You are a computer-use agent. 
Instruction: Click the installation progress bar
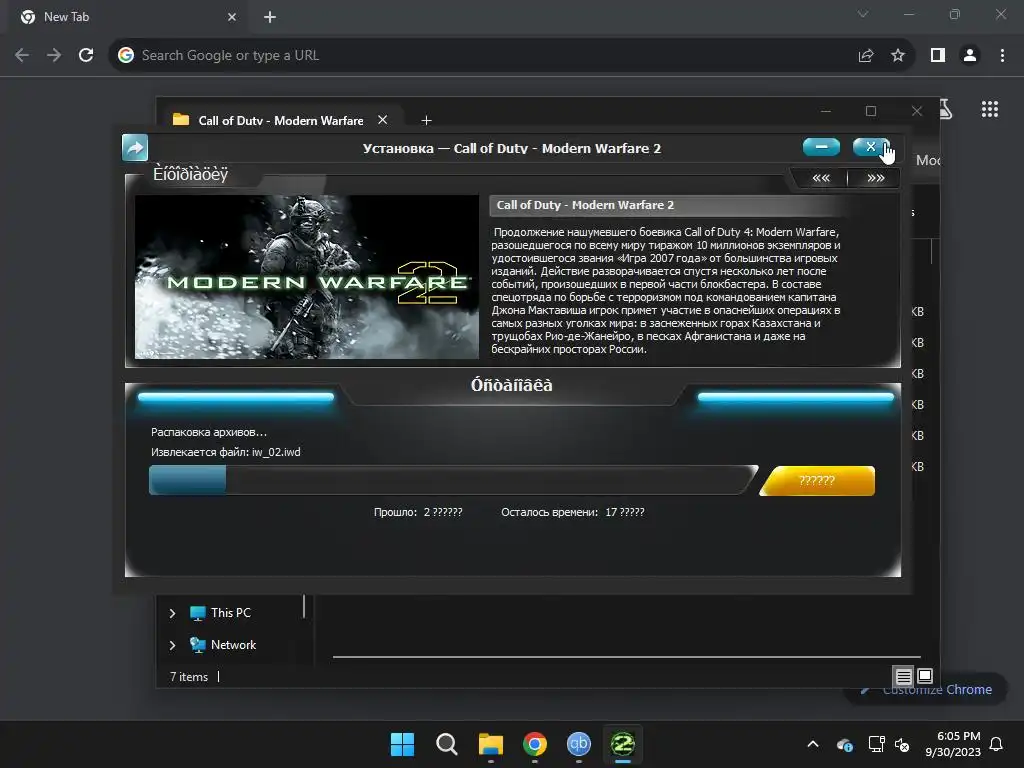point(453,480)
